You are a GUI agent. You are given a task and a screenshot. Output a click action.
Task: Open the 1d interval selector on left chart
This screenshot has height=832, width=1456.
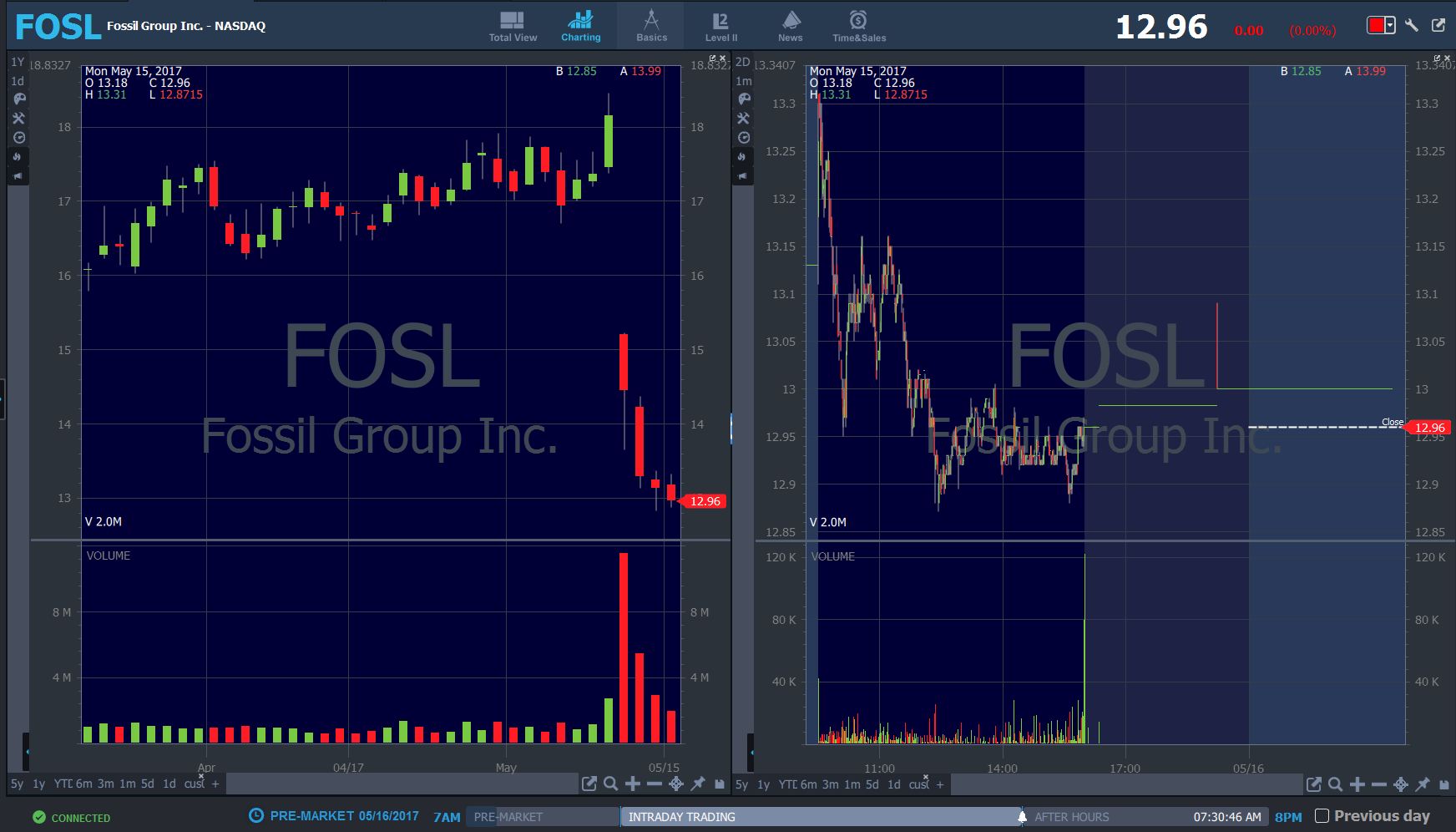(x=18, y=81)
